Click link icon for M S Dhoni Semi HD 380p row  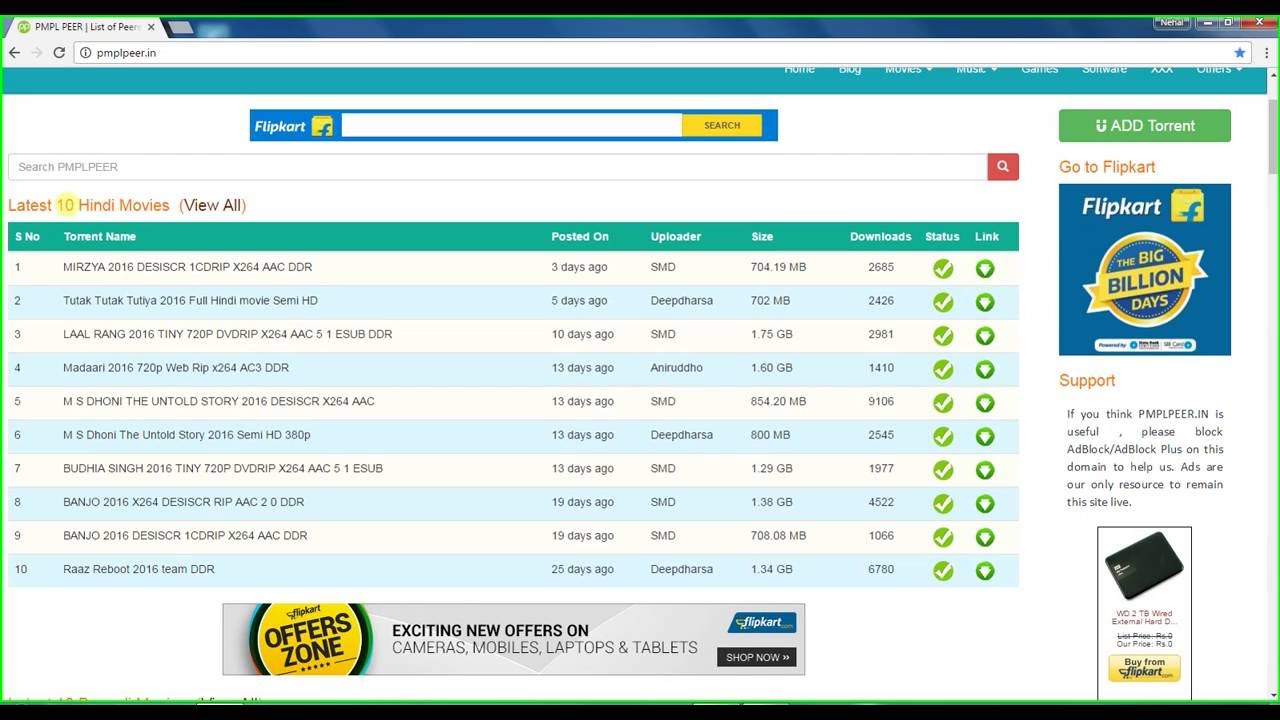(985, 437)
